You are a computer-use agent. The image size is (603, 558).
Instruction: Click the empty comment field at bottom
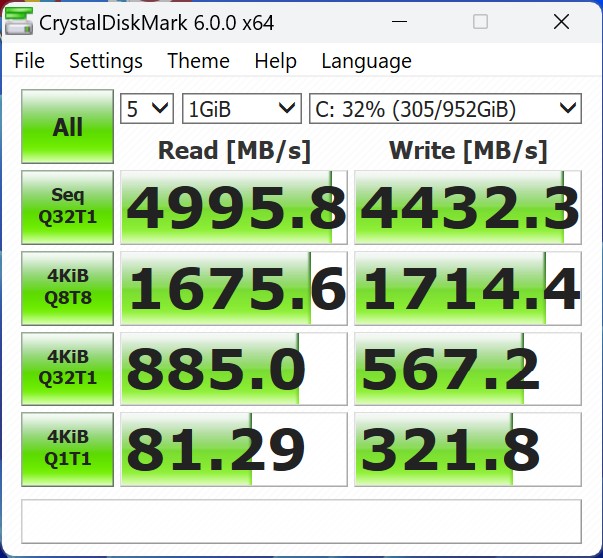click(301, 520)
